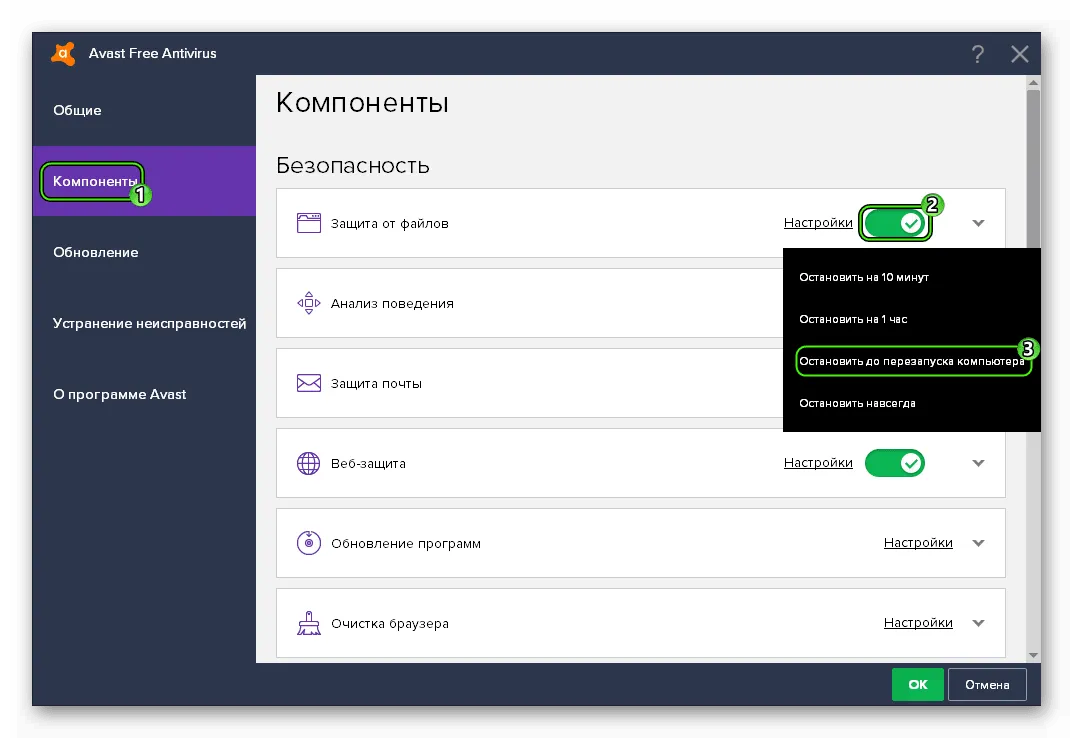
Task: Expand the Очистка браузера chevron
Action: point(978,623)
